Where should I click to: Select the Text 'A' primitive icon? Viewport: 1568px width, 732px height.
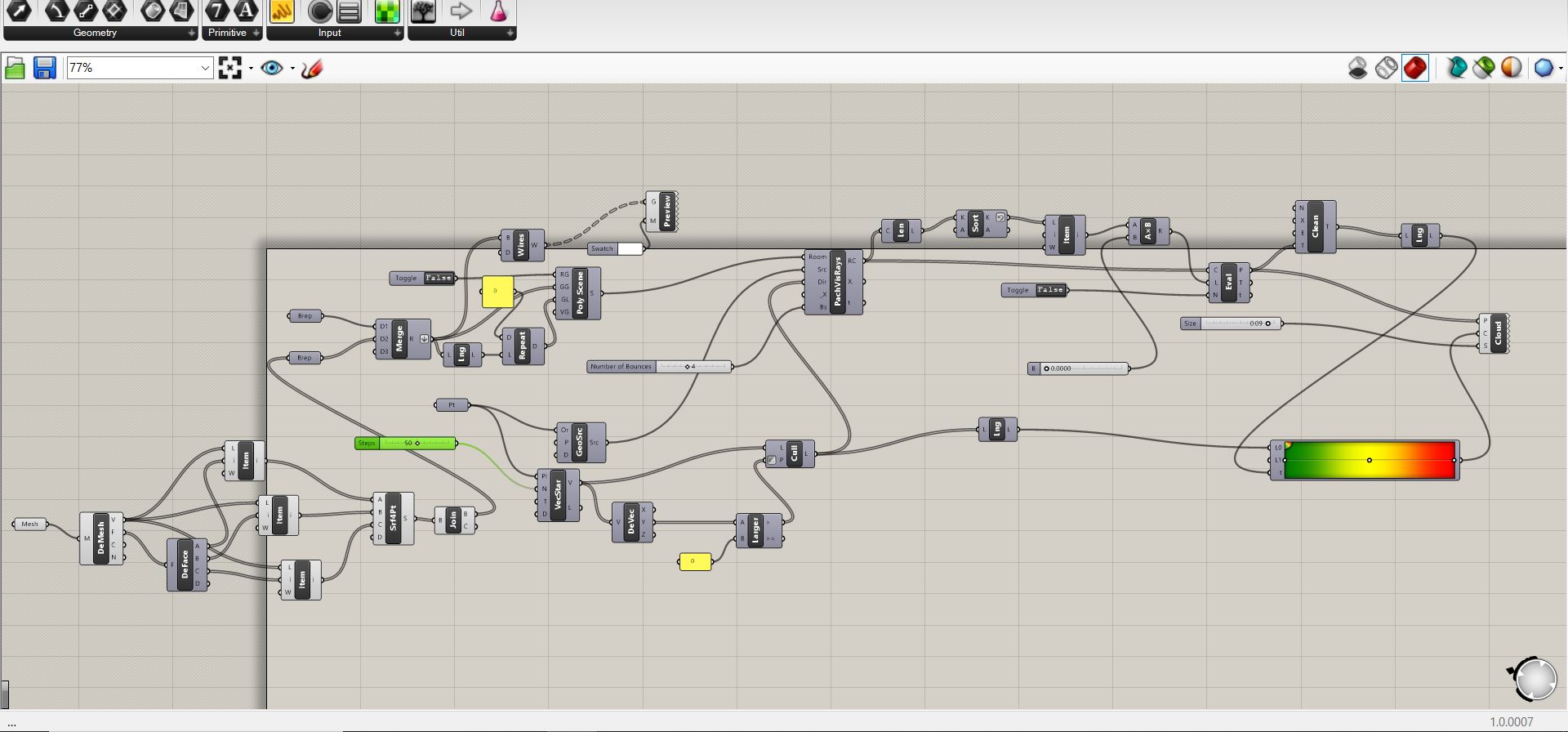[246, 11]
